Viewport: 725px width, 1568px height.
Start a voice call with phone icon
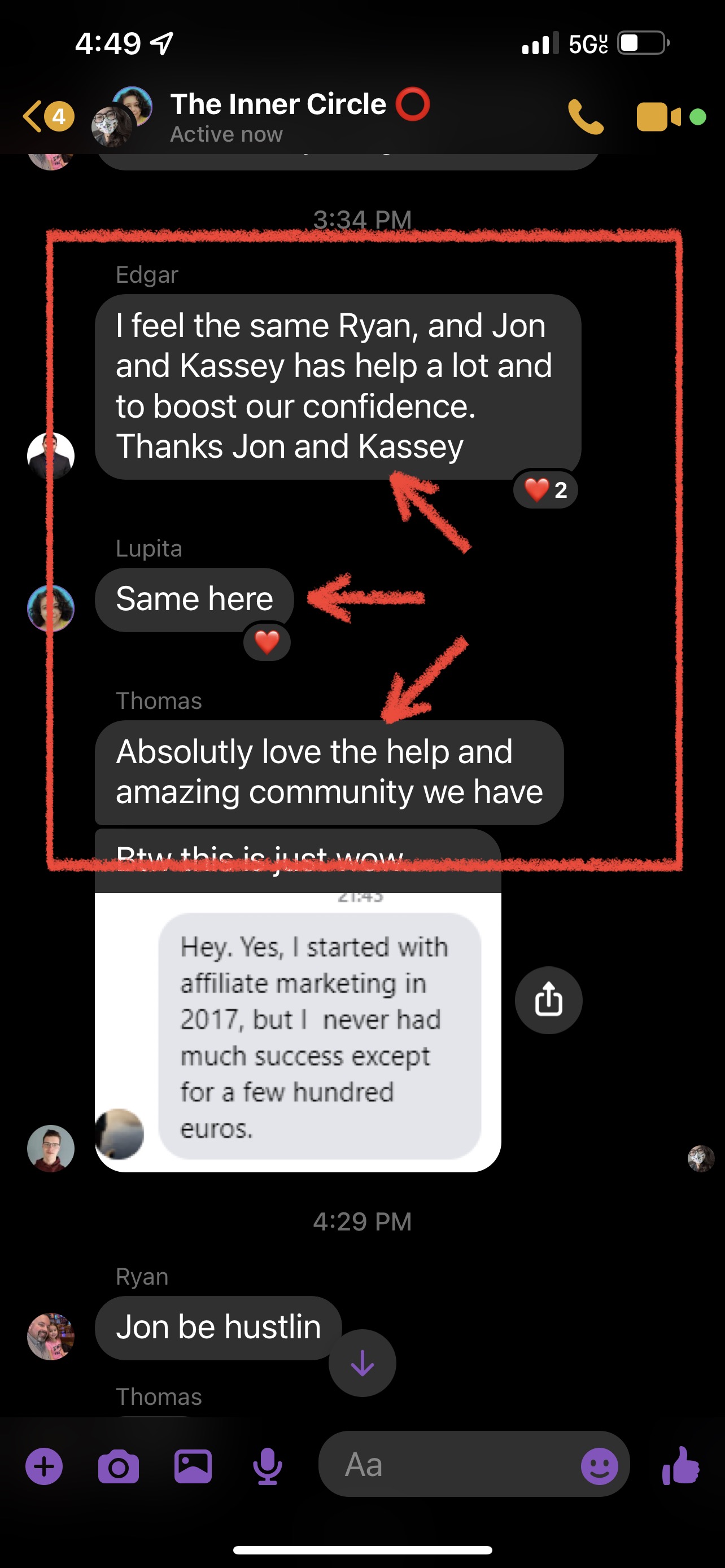coord(586,116)
